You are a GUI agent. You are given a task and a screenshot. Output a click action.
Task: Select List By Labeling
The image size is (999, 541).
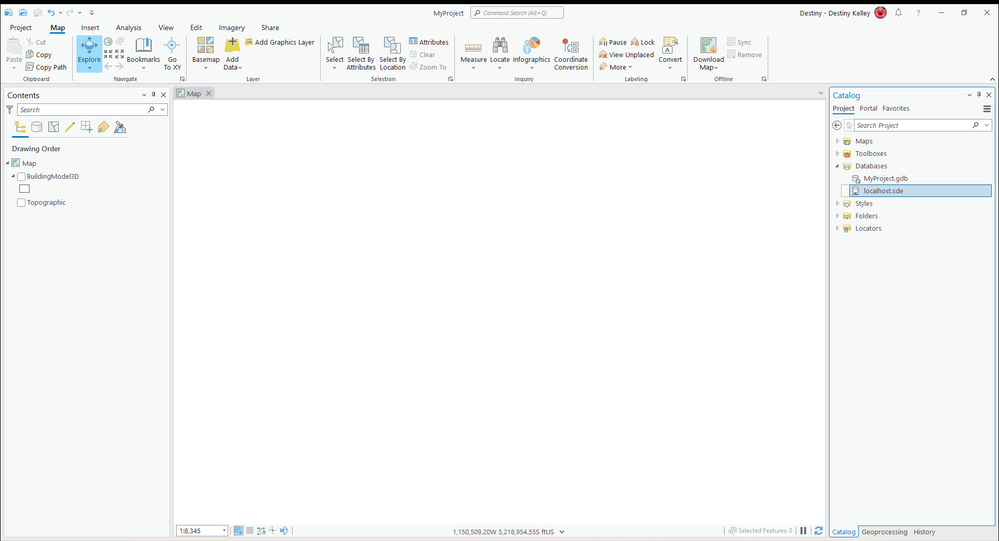pos(103,127)
